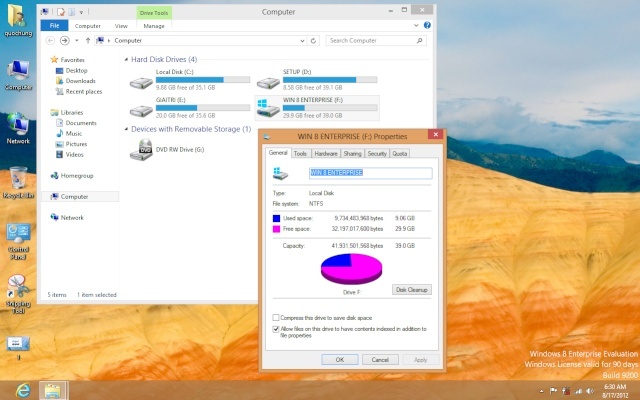Open Explorer help question mark
Viewport: 640px width, 400px height.
coord(427,25)
